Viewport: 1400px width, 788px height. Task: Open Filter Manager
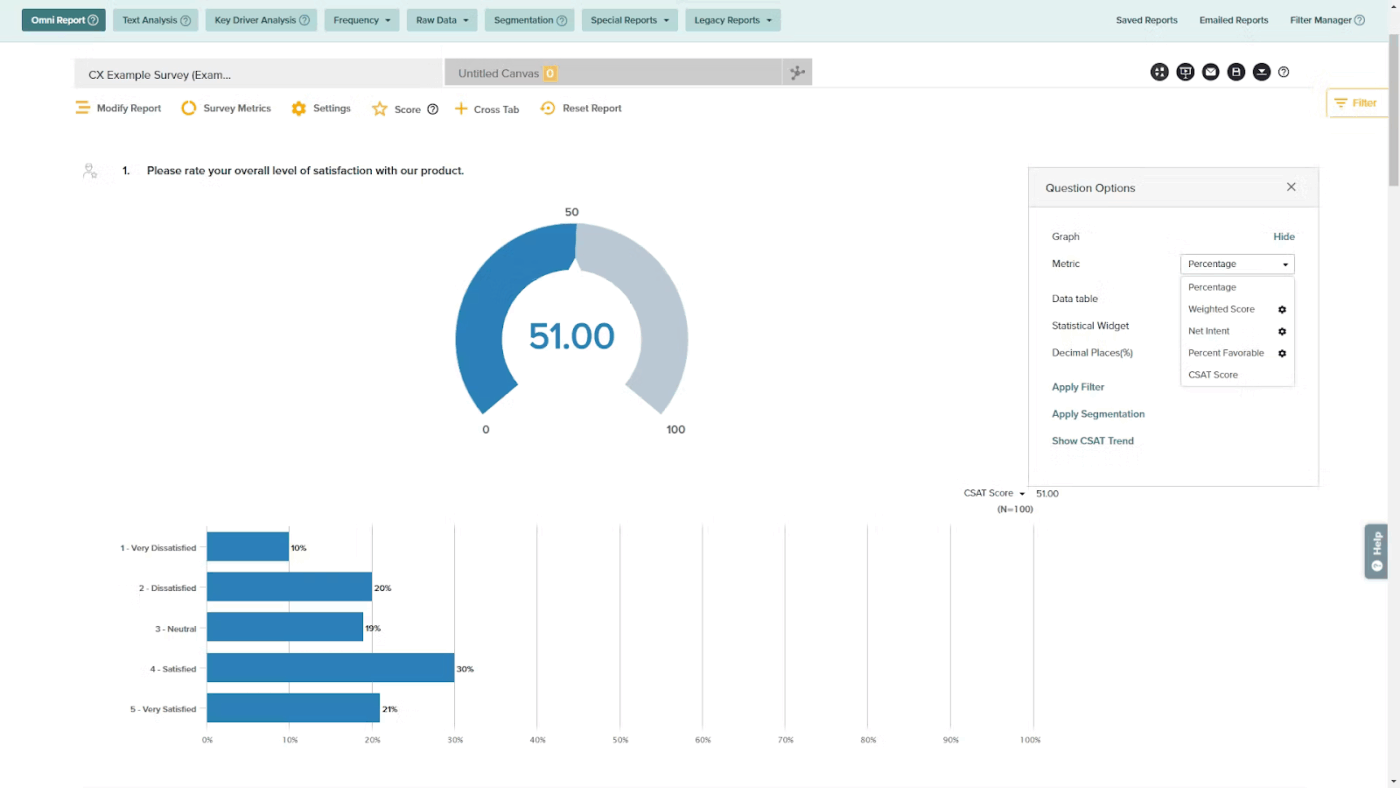[x=1320, y=20]
